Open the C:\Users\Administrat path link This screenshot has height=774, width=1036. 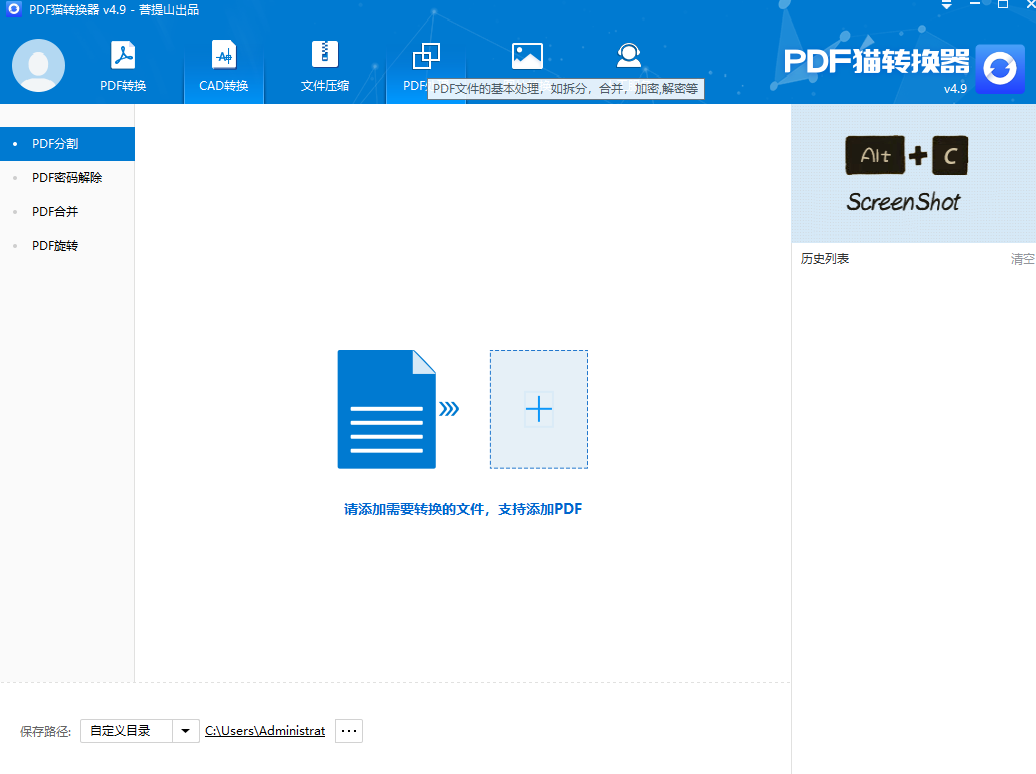[265, 731]
